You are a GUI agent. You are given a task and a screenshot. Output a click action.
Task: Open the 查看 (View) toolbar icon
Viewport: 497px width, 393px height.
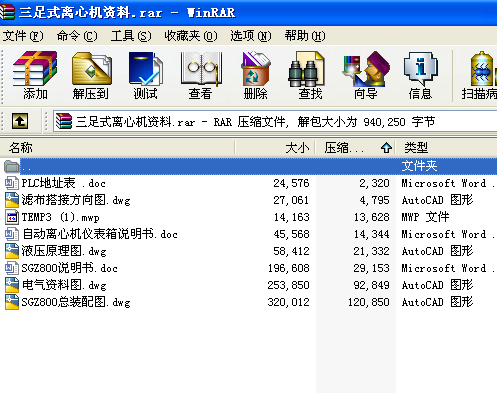point(201,69)
